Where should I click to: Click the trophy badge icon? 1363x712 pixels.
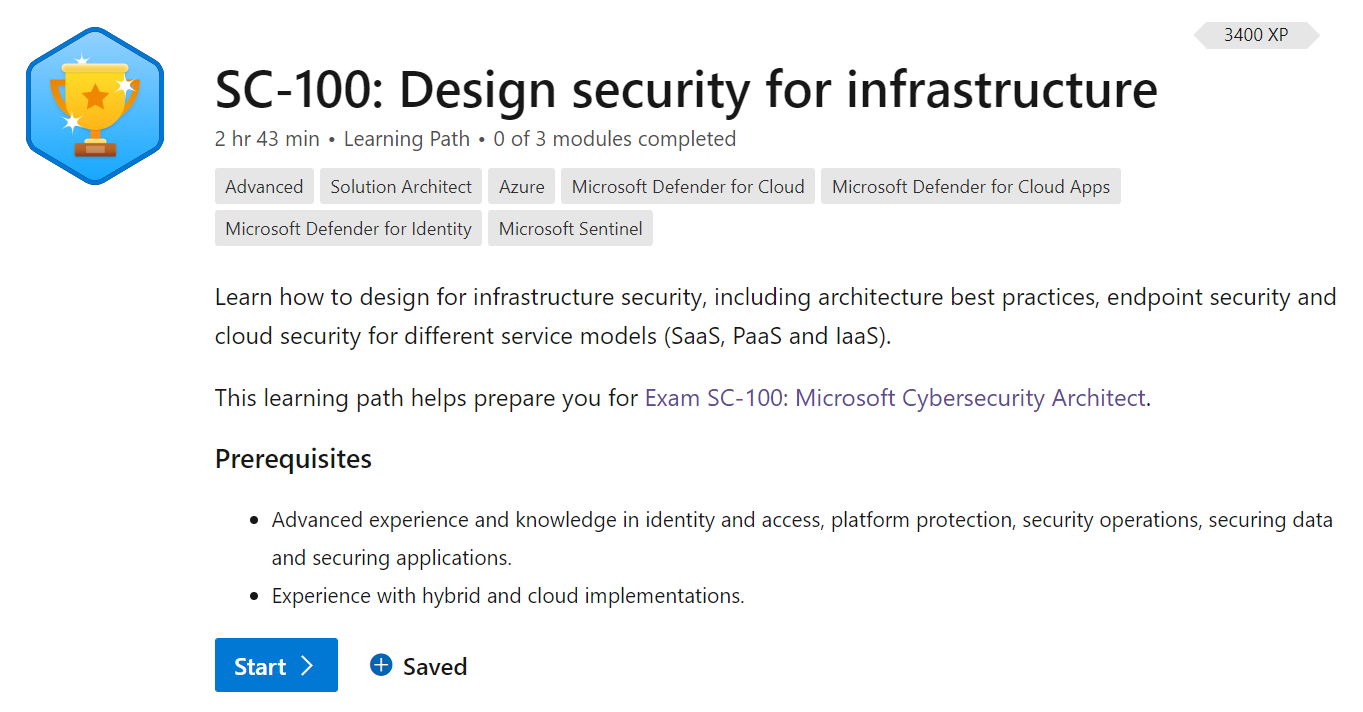[94, 106]
